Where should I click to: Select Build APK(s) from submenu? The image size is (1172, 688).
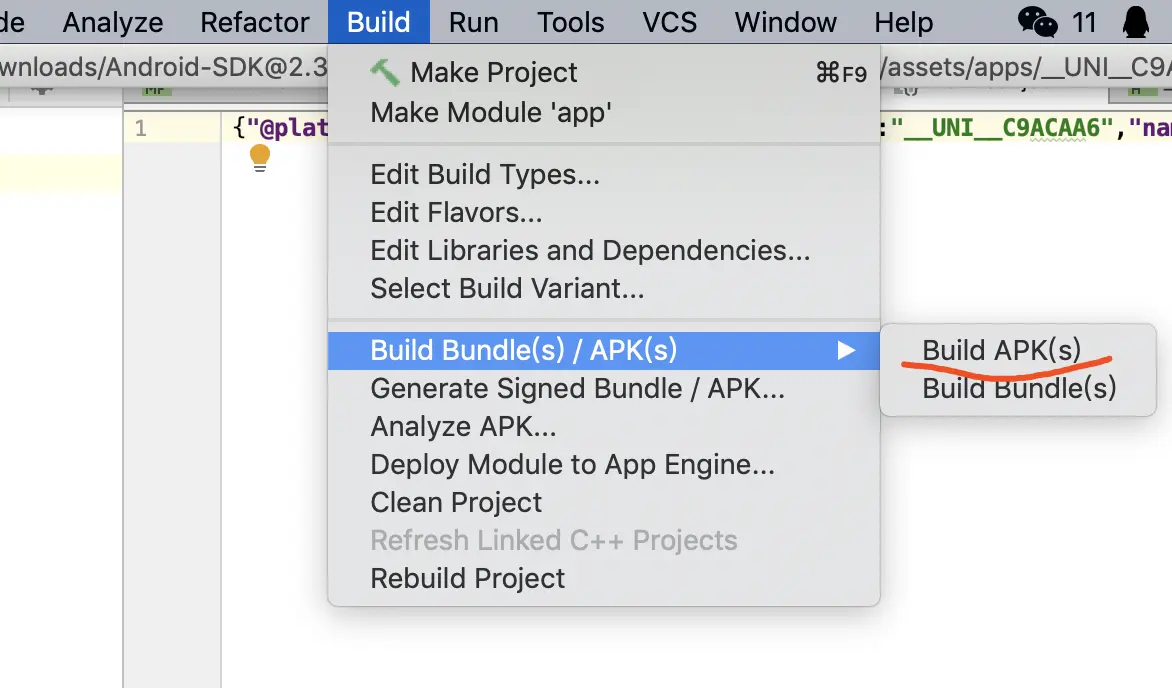coord(1001,350)
